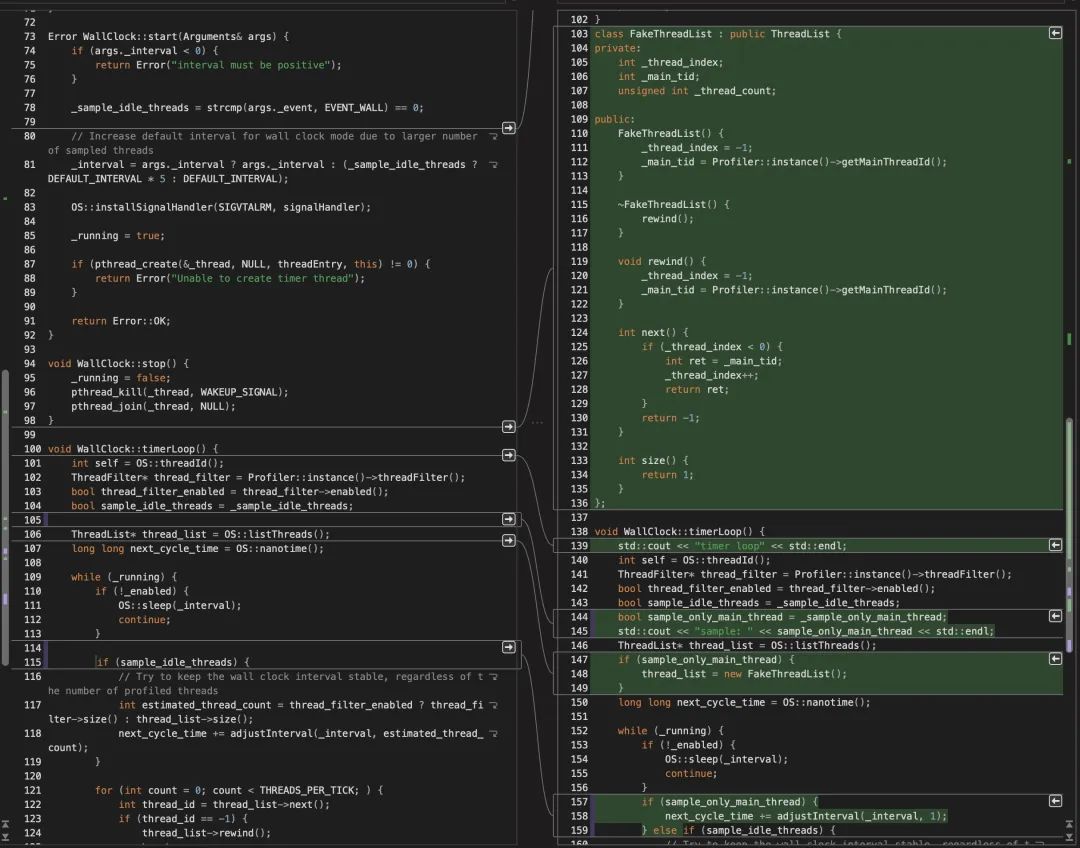The width and height of the screenshot is (1080, 848).
Task: Click the OS::installSignalHandler(SIGVTALRM, signalHandler) line
Action: [x=221, y=207]
